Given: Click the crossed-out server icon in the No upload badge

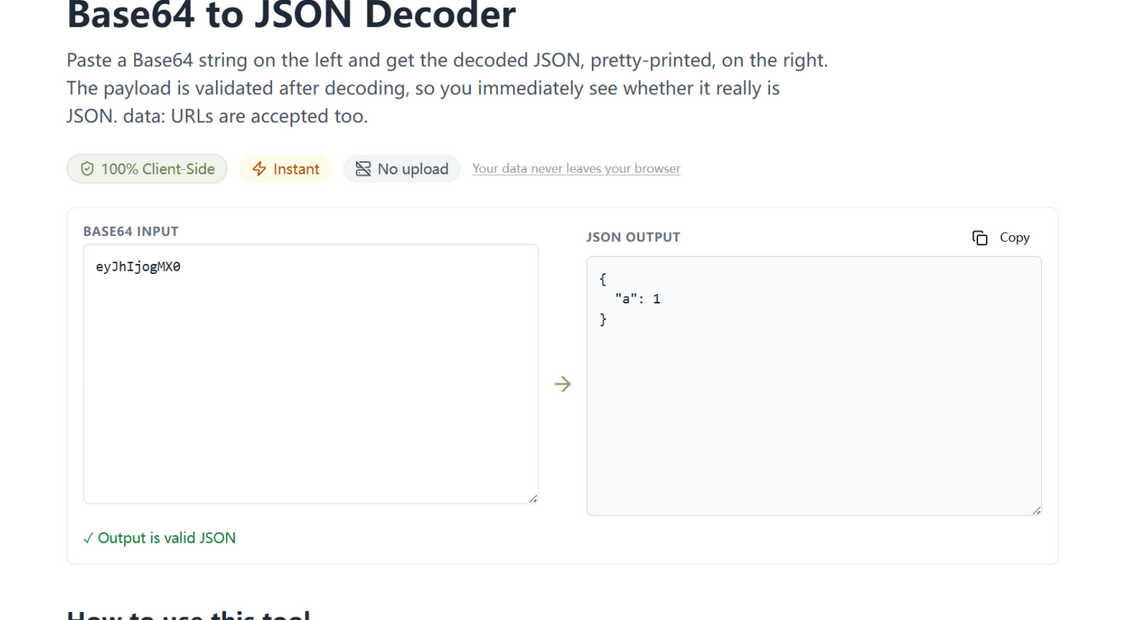Looking at the screenshot, I should [363, 169].
